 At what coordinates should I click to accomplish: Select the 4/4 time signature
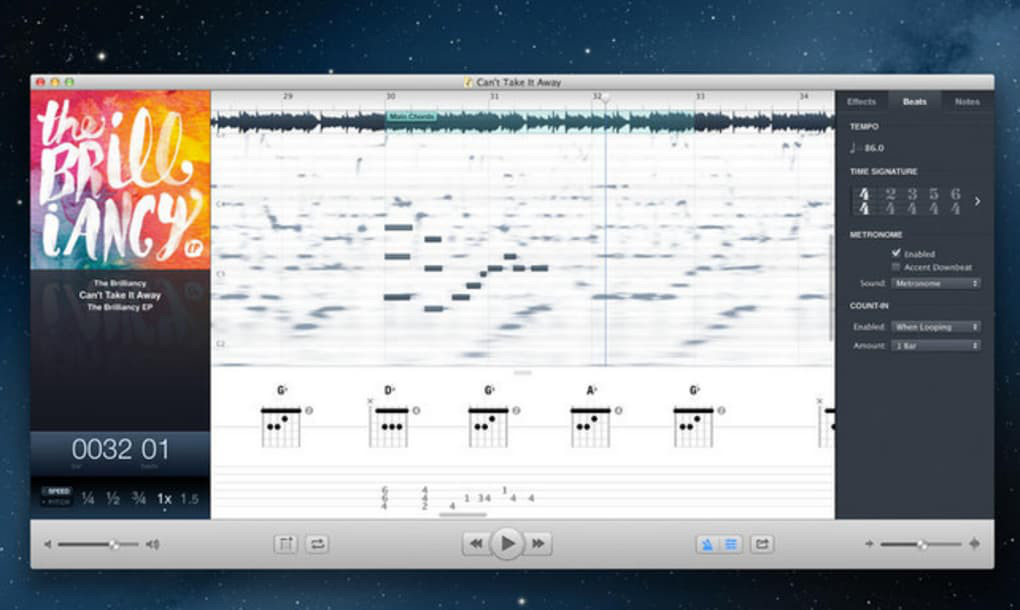[864, 201]
